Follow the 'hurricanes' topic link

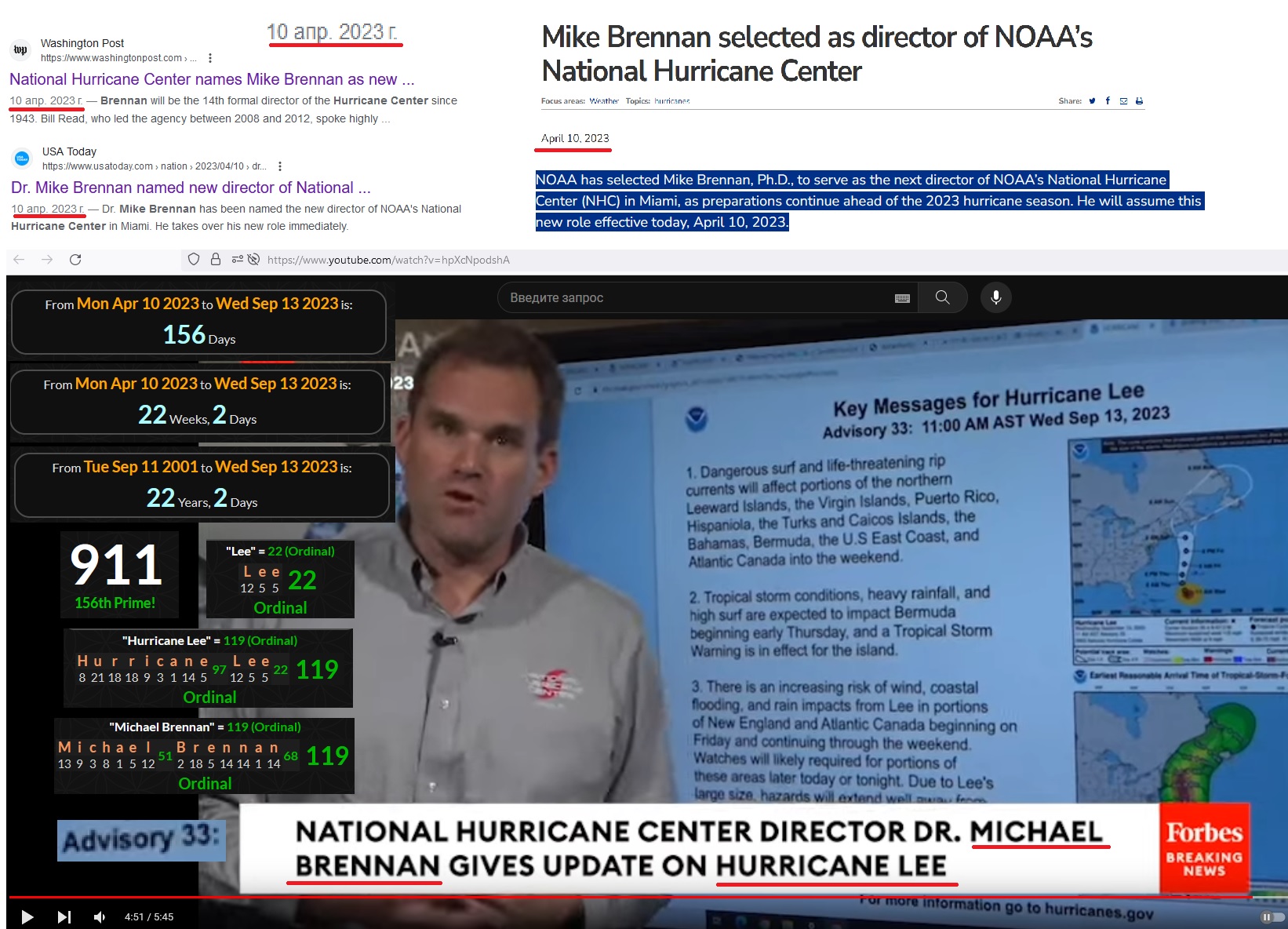(x=672, y=101)
